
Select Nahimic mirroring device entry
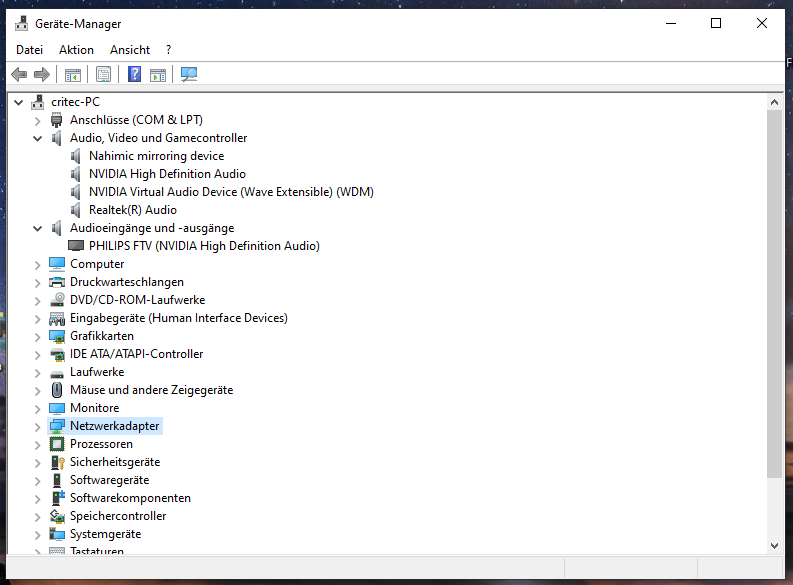[x=156, y=156]
